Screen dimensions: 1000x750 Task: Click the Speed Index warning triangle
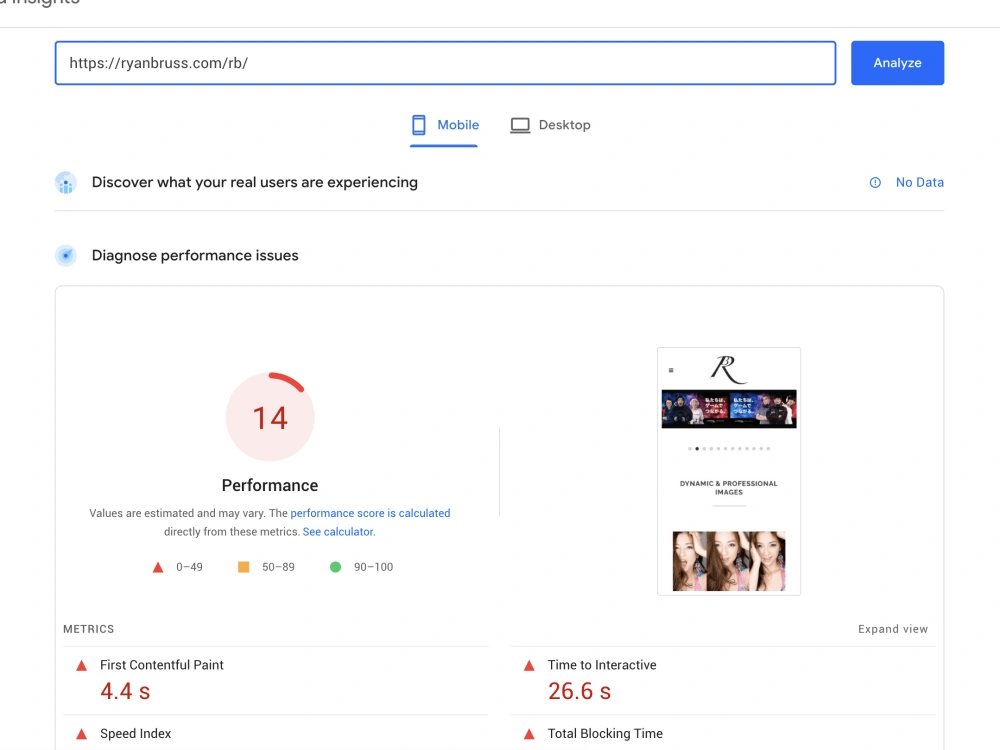(x=82, y=734)
